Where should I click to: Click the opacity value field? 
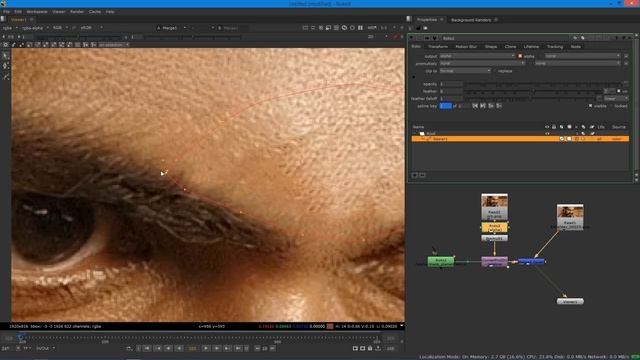[x=451, y=84]
